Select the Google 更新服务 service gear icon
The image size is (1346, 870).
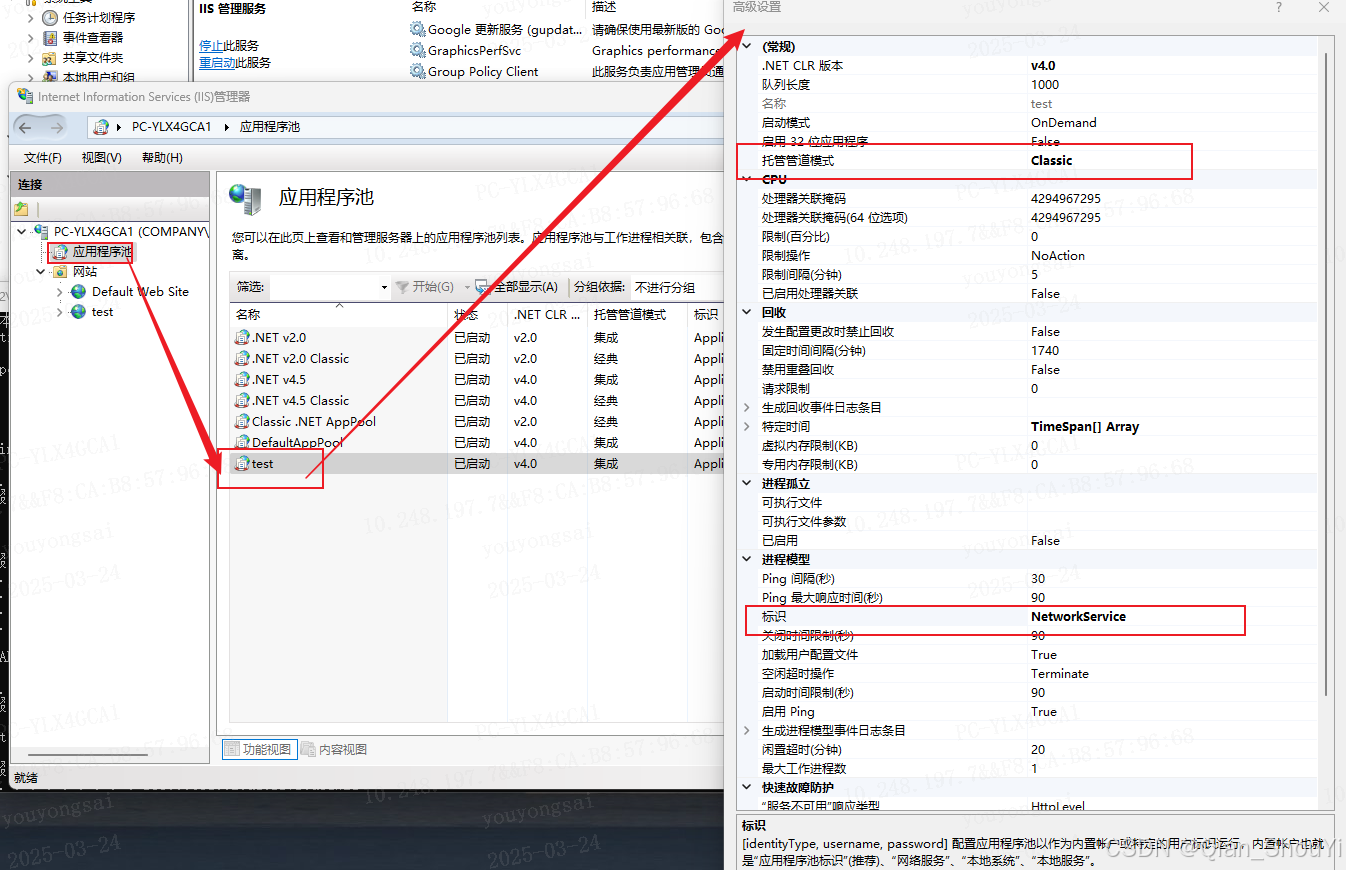point(418,29)
